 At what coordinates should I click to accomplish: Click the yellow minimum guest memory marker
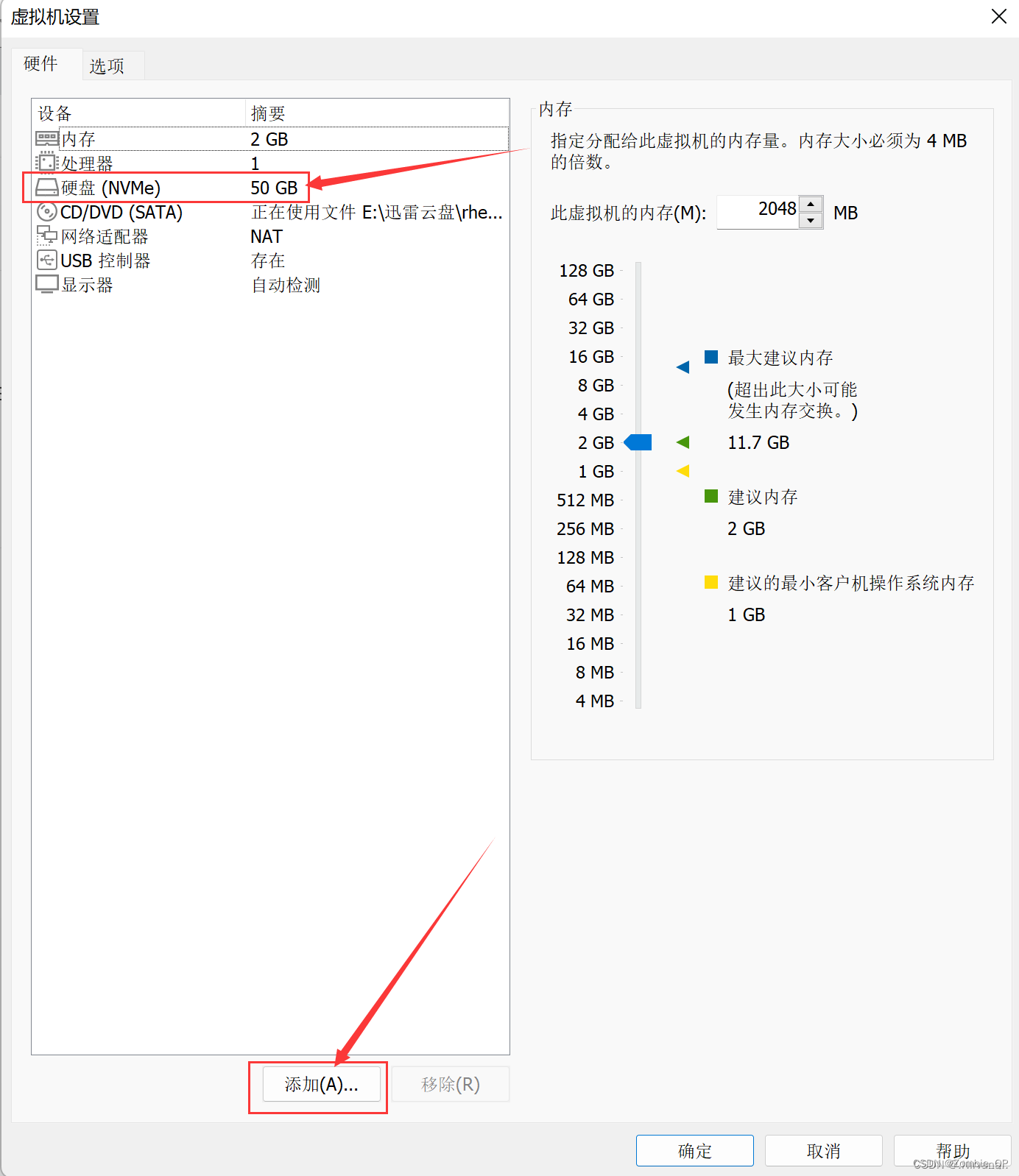coord(683,471)
